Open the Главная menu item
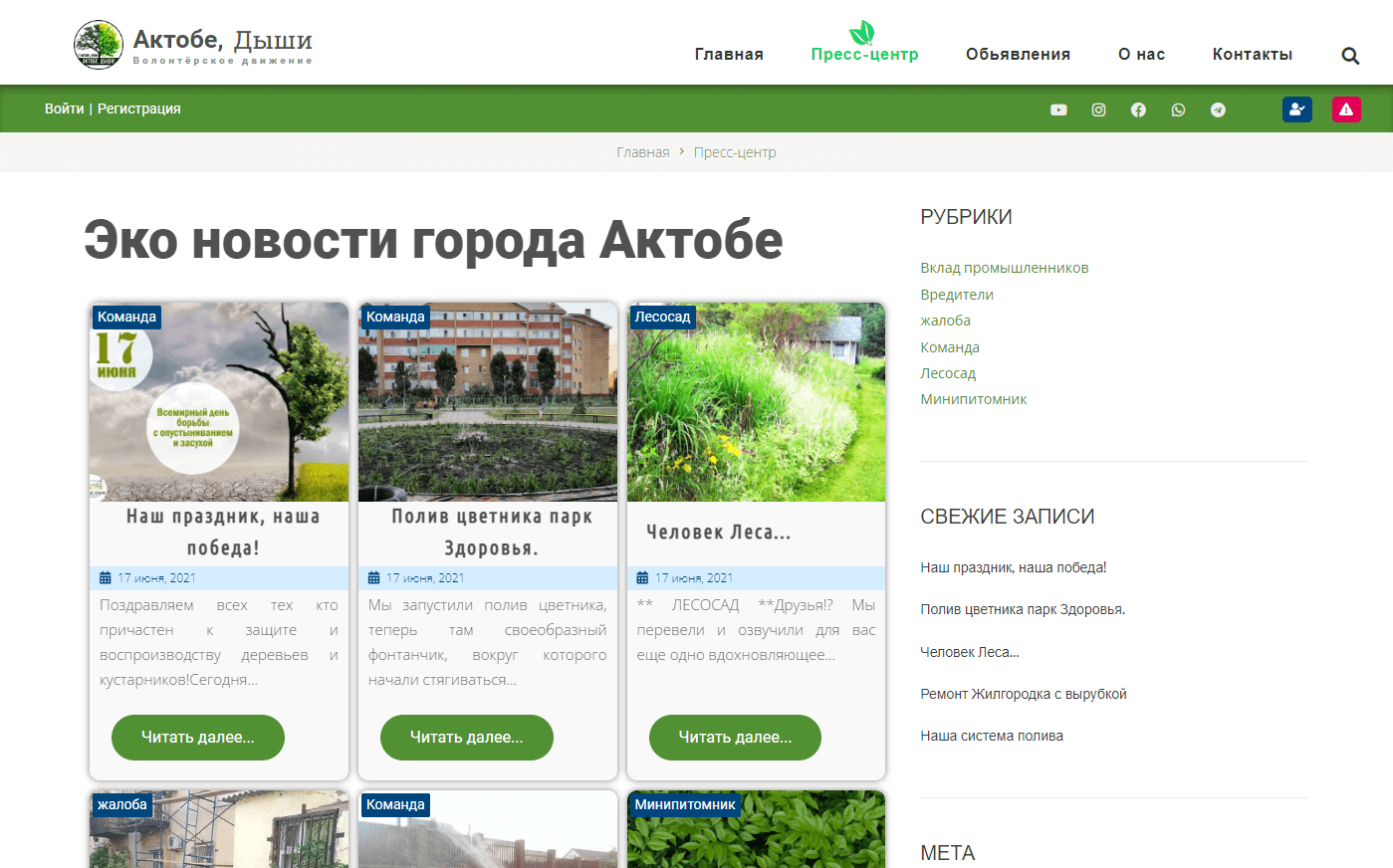 (729, 55)
